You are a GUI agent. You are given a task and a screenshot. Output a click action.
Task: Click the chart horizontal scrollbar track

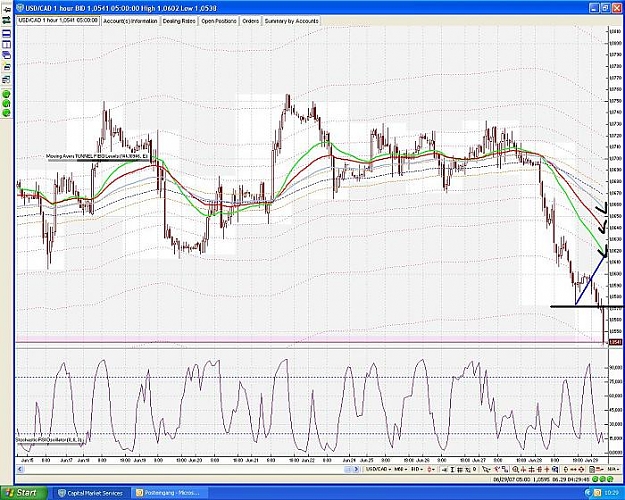pyautogui.click(x=183, y=470)
